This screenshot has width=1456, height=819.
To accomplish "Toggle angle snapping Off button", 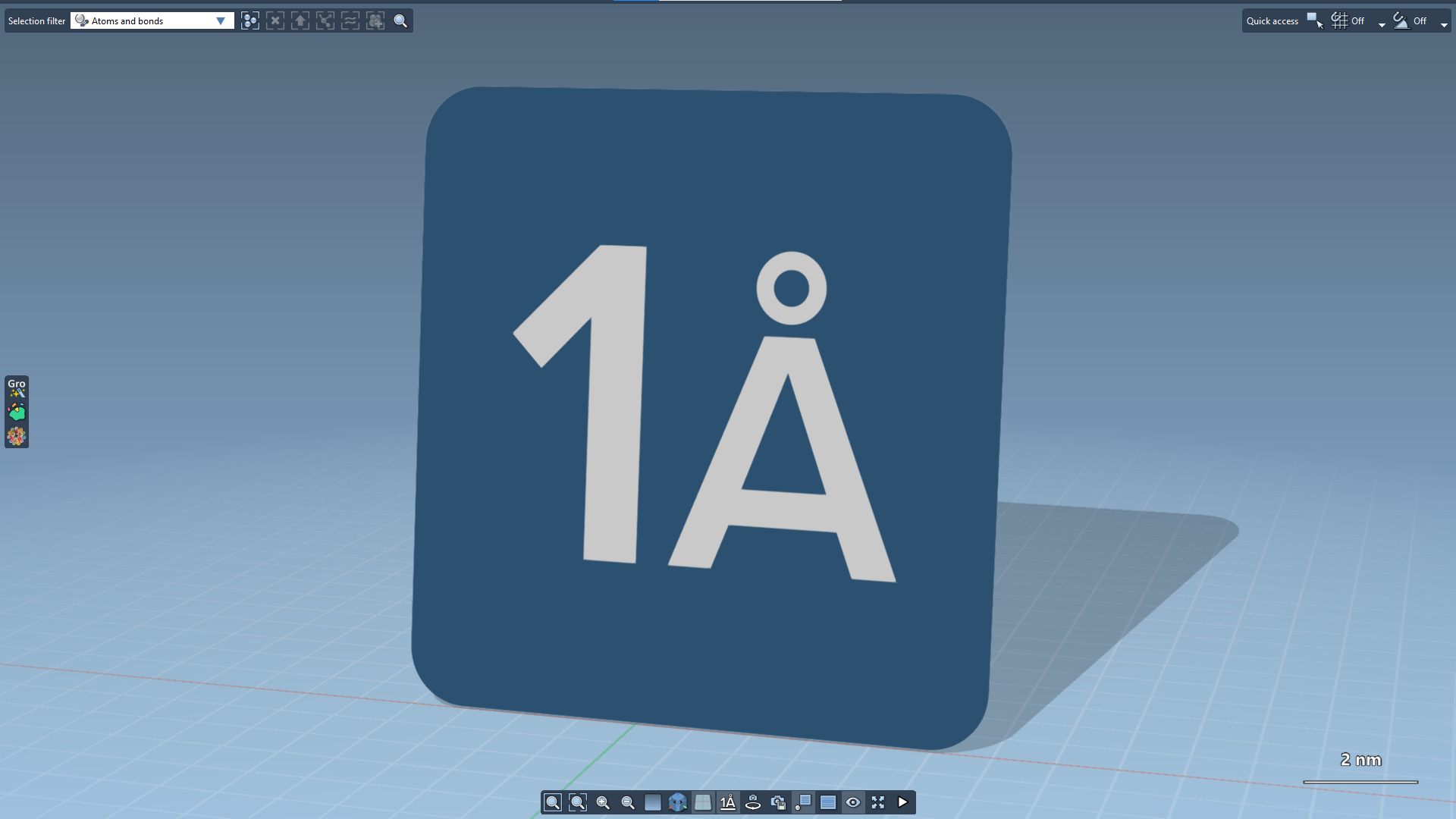I will 1410,21.
